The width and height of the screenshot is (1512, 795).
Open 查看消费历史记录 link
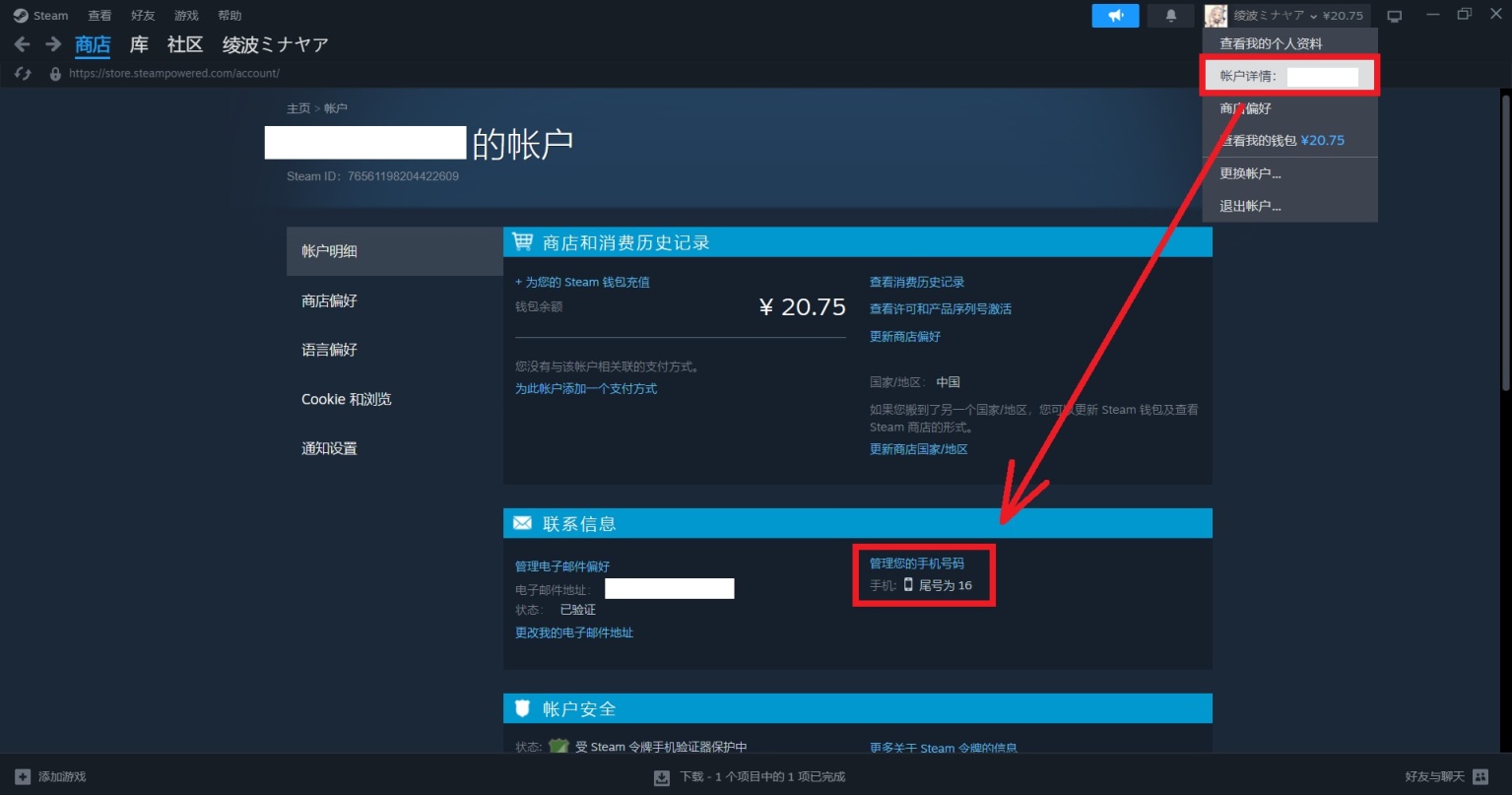[x=917, y=282]
